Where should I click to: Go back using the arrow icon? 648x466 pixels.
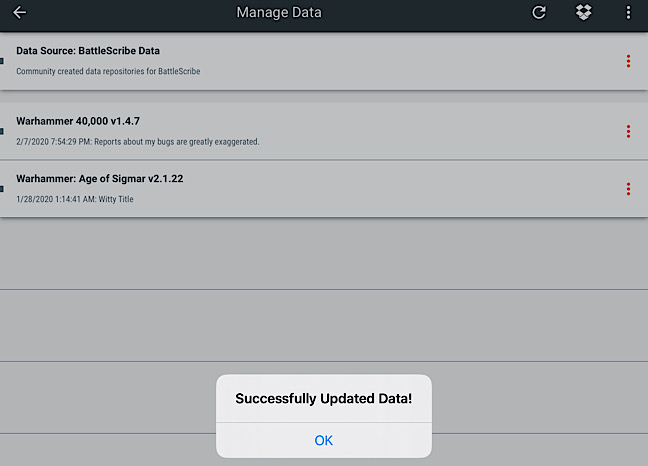(x=19, y=12)
